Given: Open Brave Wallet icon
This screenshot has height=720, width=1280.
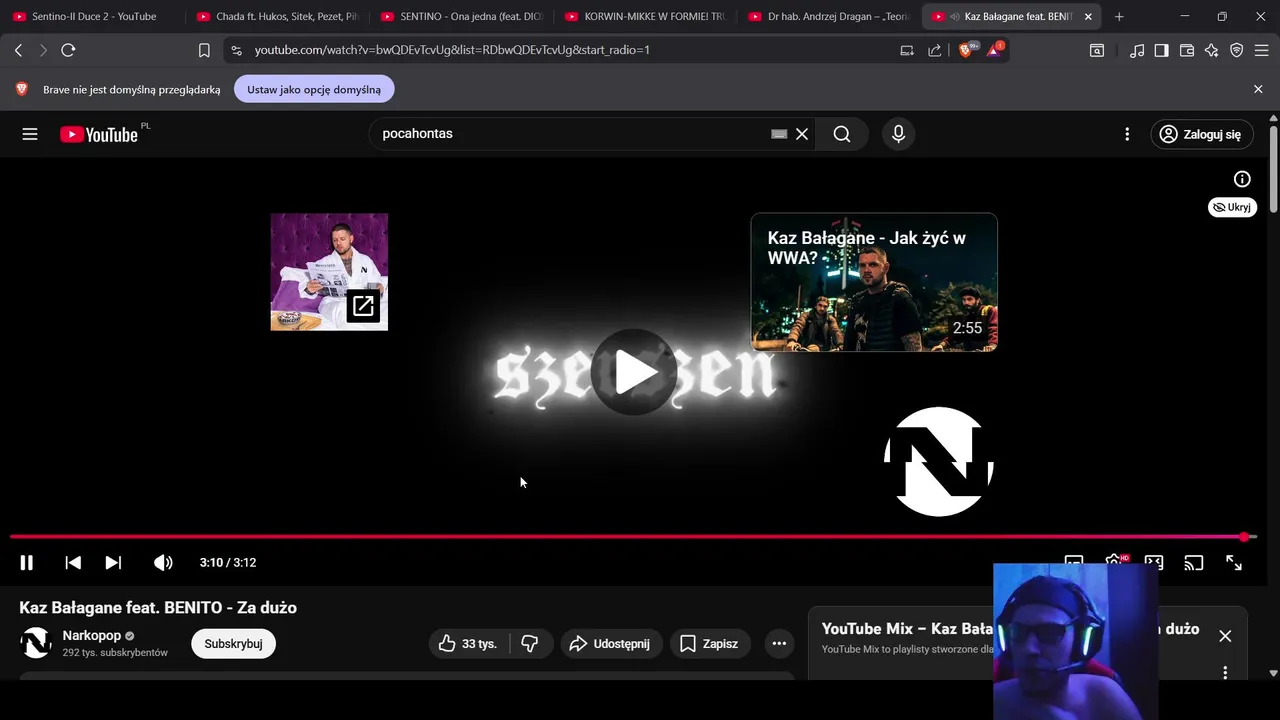Looking at the screenshot, I should pyautogui.click(x=1187, y=50).
